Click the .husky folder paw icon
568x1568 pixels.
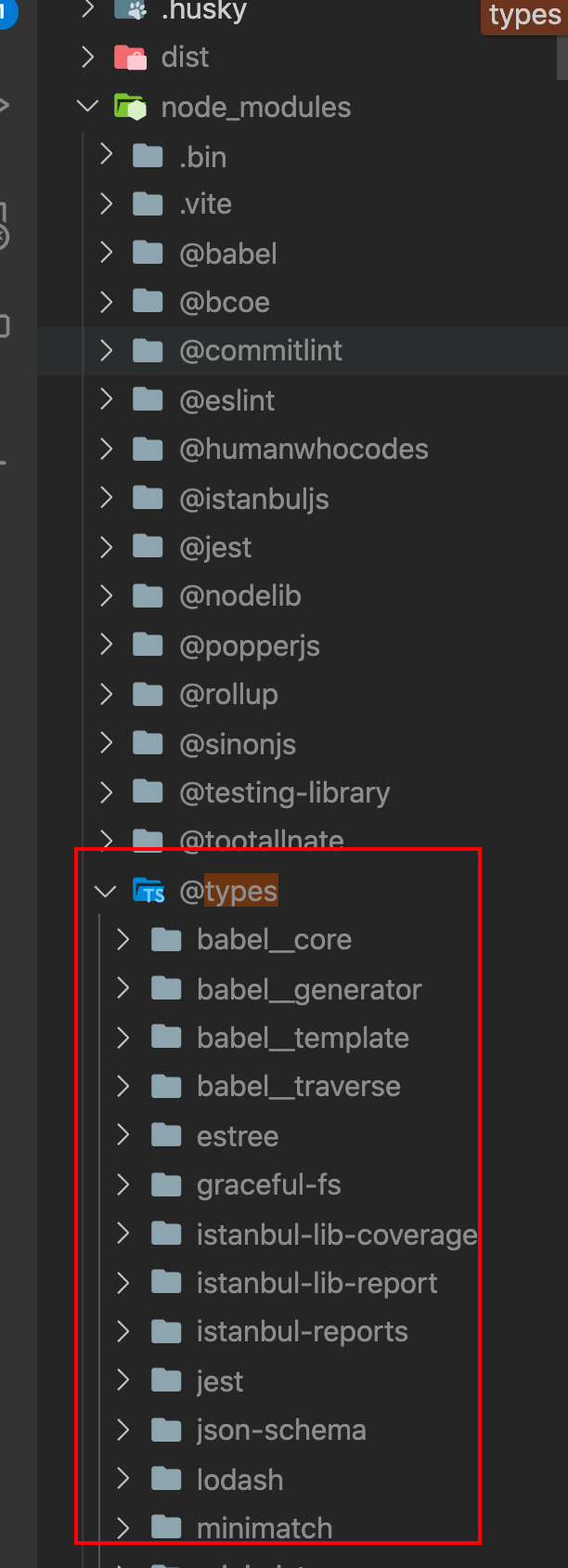coord(130,10)
